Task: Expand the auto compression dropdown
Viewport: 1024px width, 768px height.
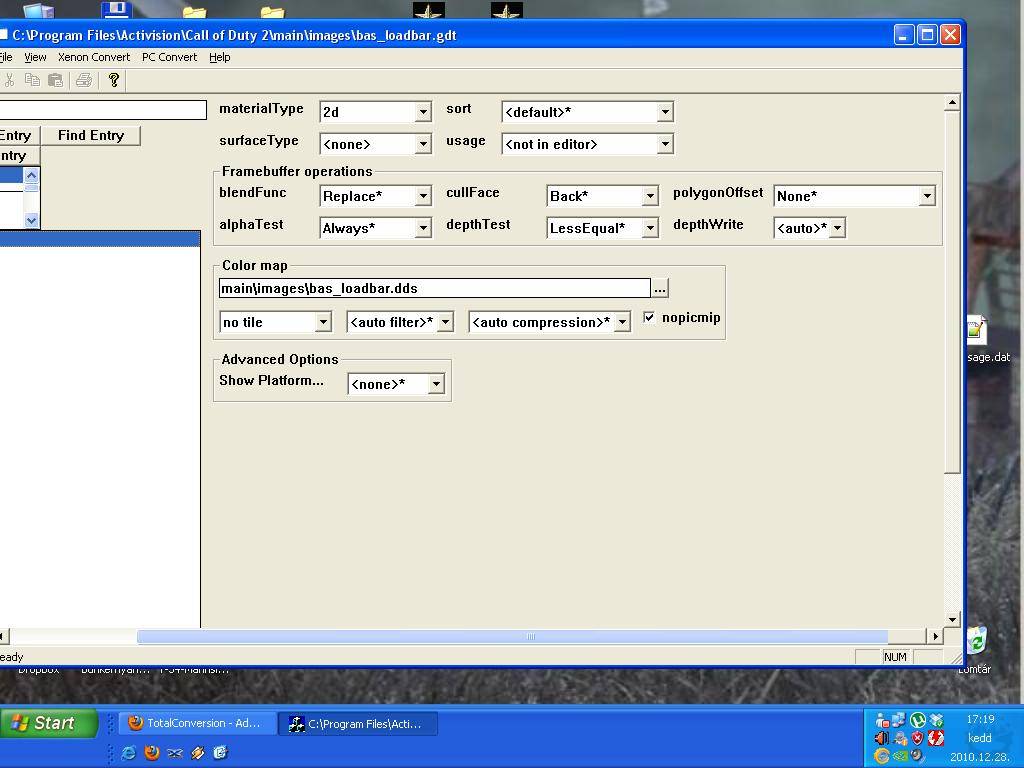Action: click(x=622, y=322)
